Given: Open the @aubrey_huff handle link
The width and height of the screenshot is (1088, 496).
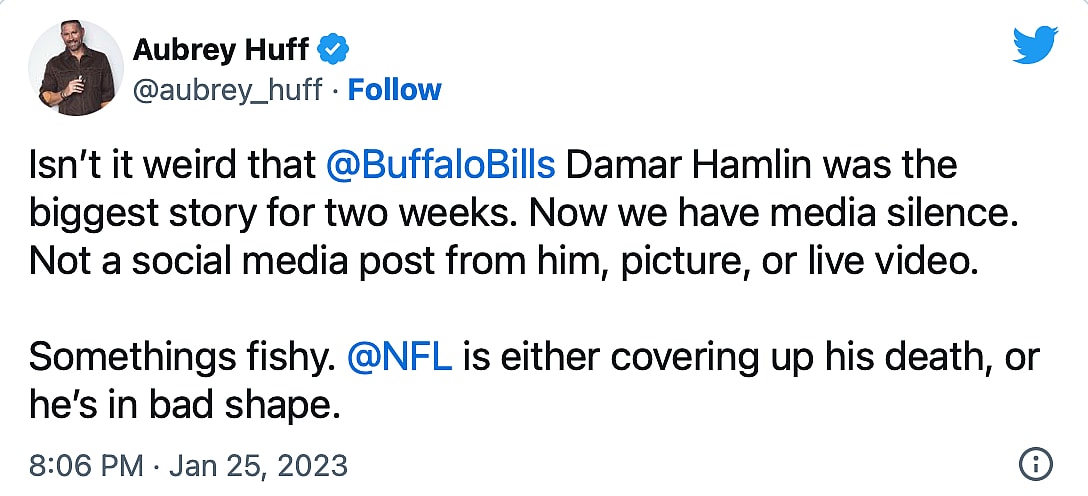Looking at the screenshot, I should 228,90.
